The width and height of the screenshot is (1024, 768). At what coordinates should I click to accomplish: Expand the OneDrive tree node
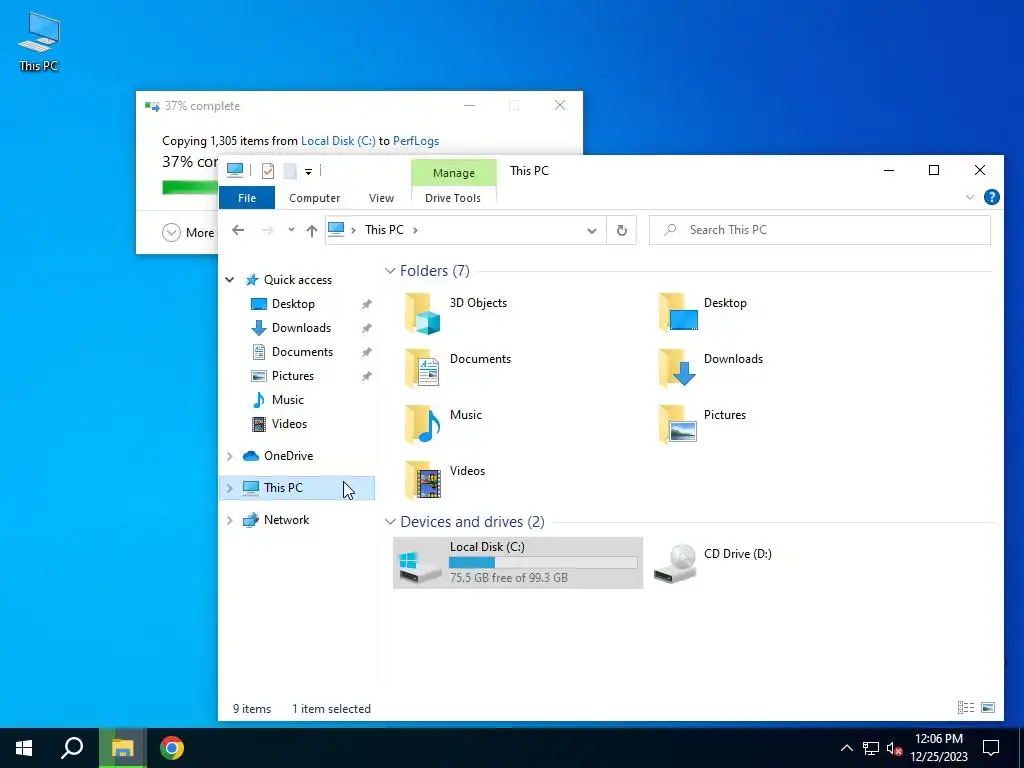[230, 456]
